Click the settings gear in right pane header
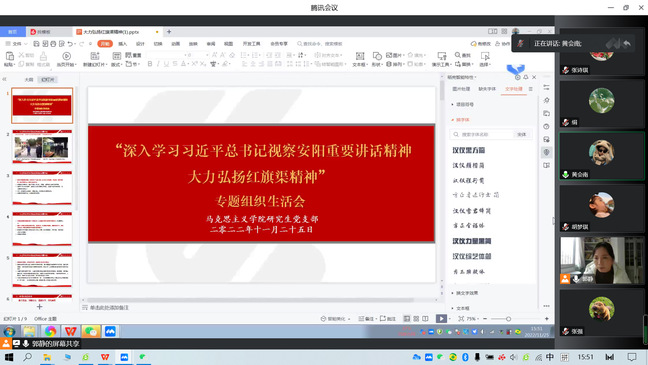The height and width of the screenshot is (365, 648). pos(517,77)
